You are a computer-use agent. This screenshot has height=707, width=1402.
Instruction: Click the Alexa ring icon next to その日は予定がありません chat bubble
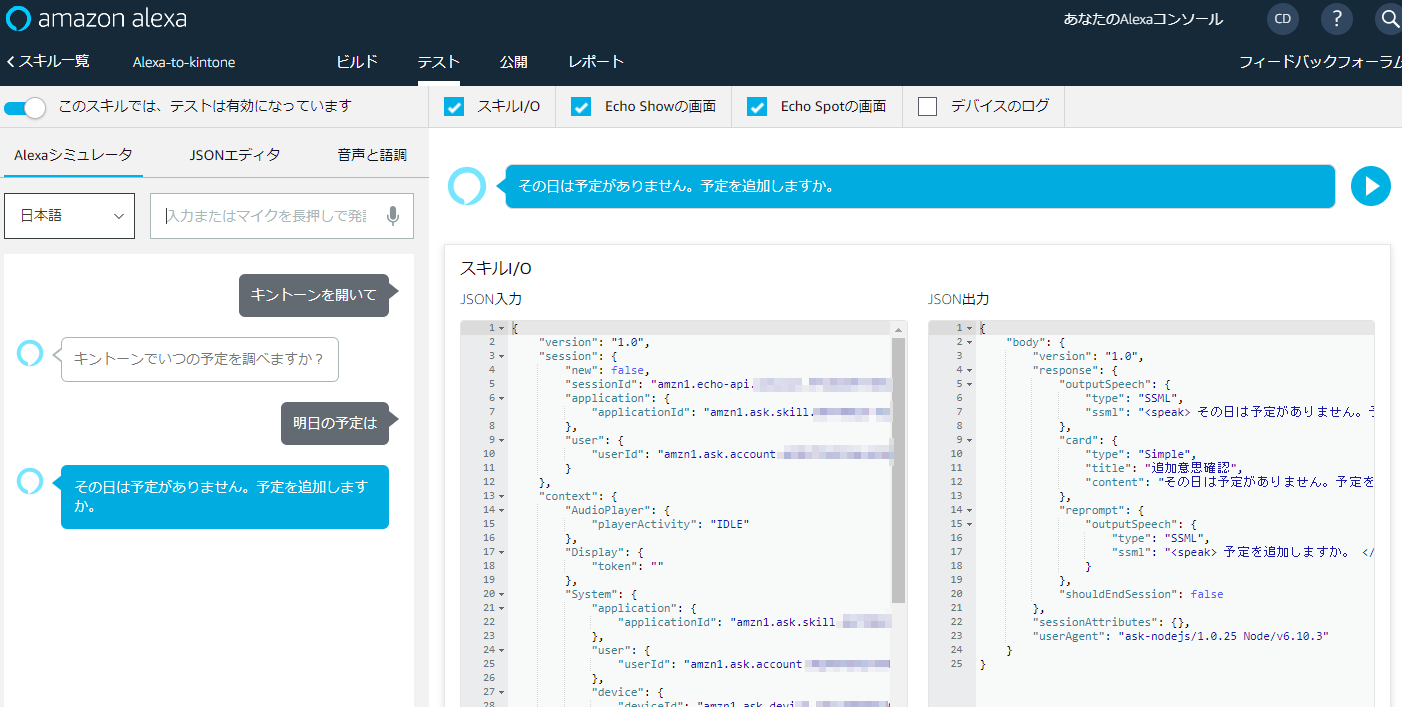pyautogui.click(x=31, y=481)
